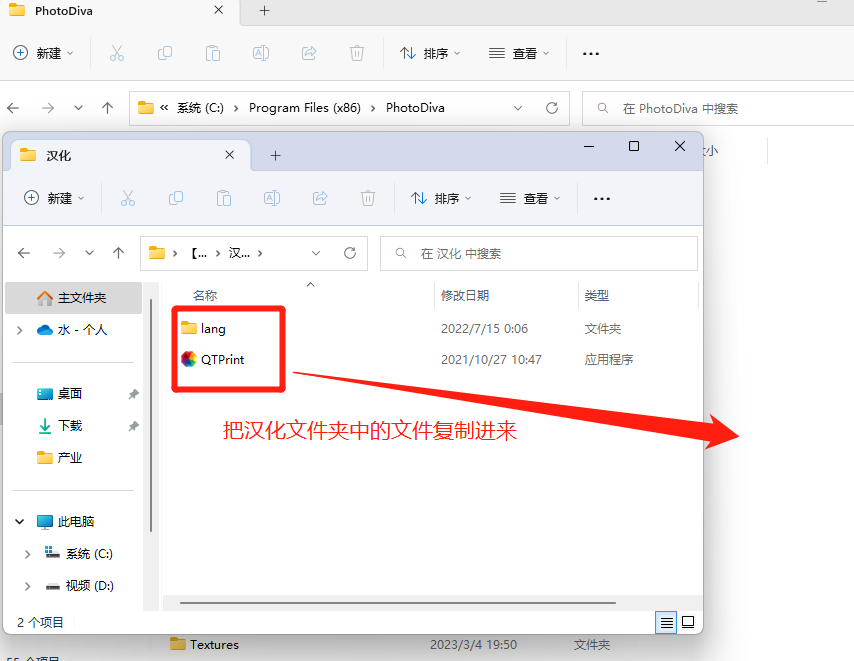The width and height of the screenshot is (854, 661).
Task: Go up one level in 汉化 window
Action: coord(119,253)
